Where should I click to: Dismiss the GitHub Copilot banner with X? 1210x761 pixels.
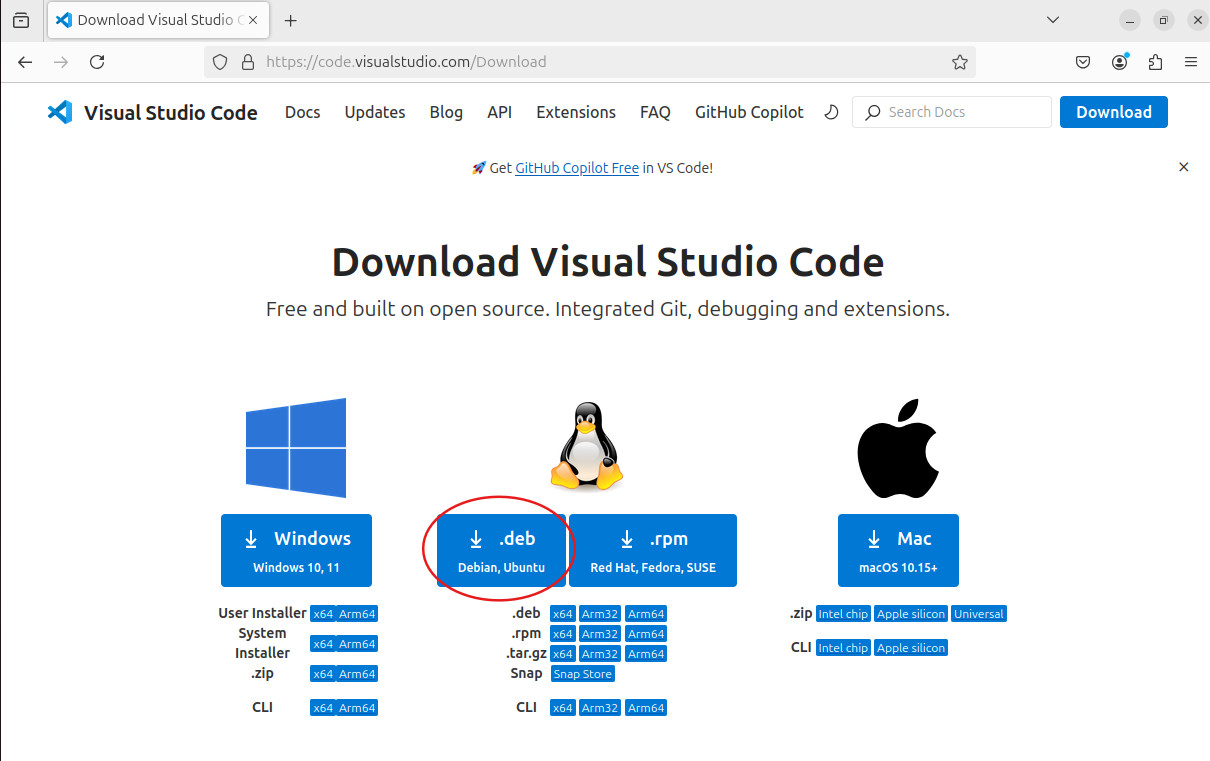pos(1184,167)
